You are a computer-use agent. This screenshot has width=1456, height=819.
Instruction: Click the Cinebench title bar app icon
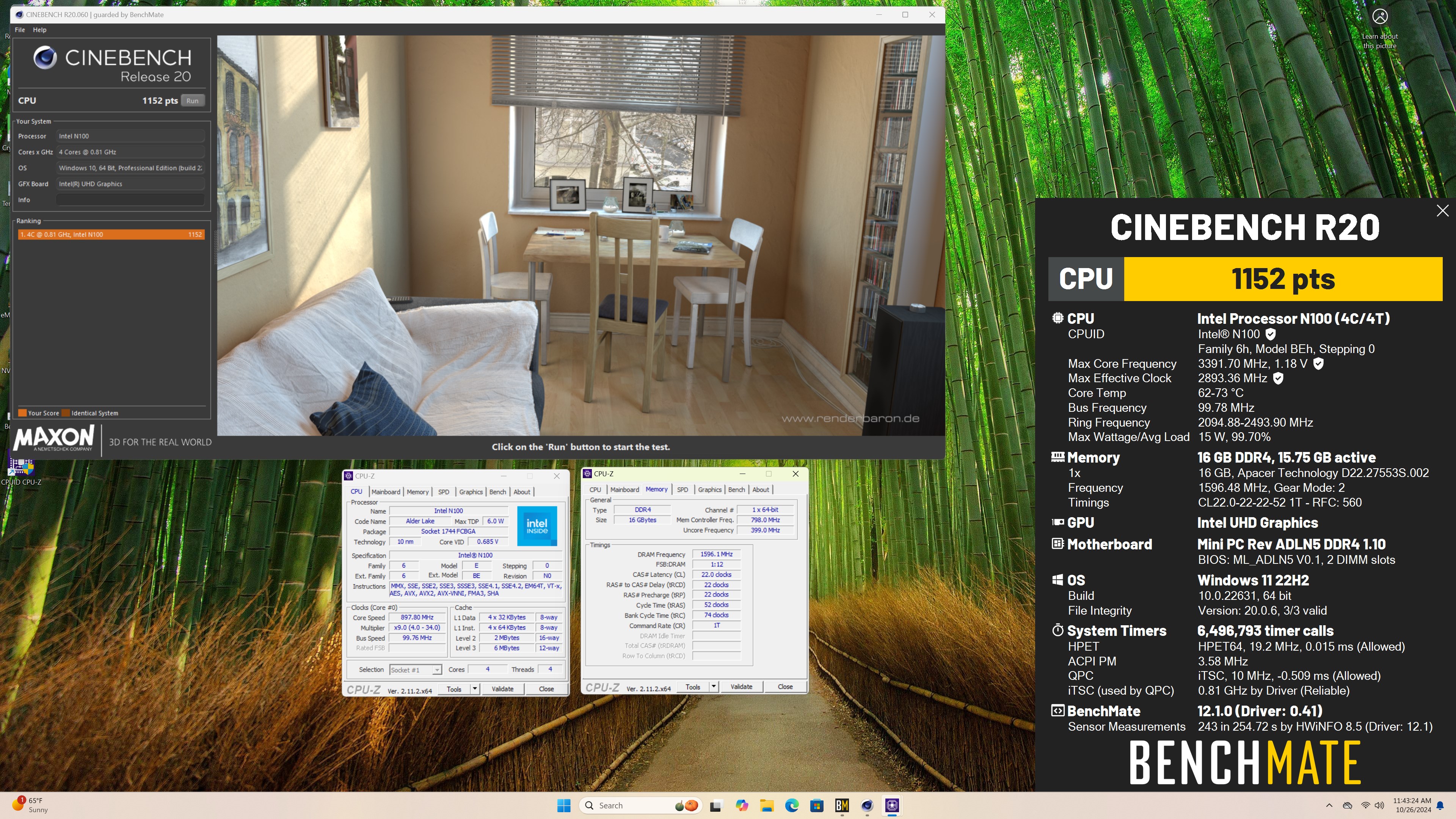[19, 15]
